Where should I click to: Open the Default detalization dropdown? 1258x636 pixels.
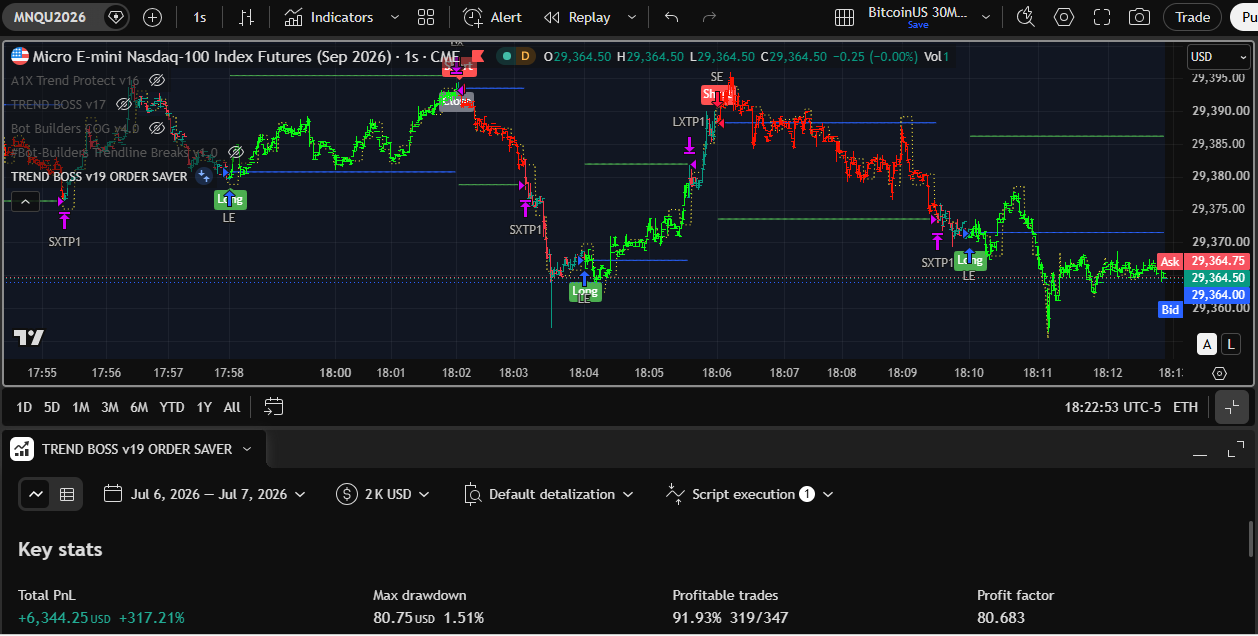[550, 494]
